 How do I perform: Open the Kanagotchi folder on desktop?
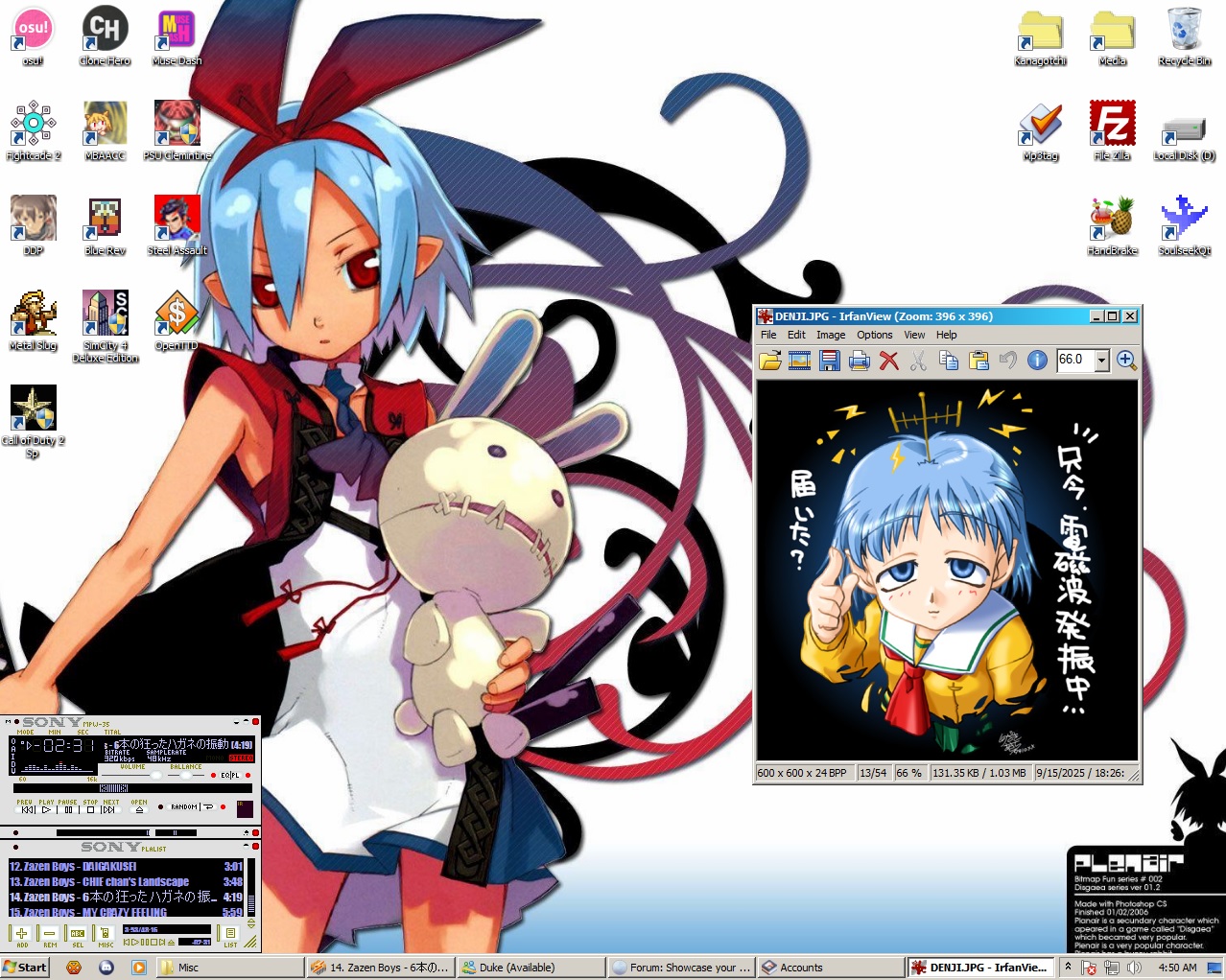click(x=1040, y=35)
